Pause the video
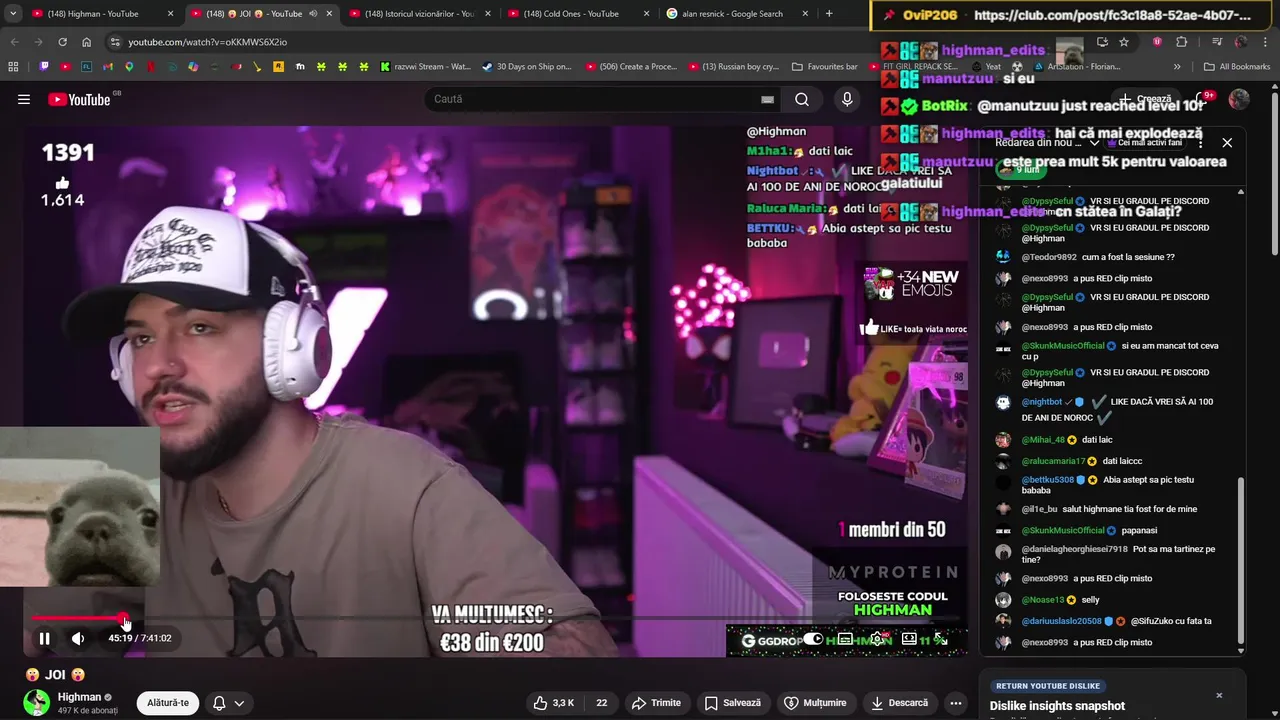 tap(44, 638)
